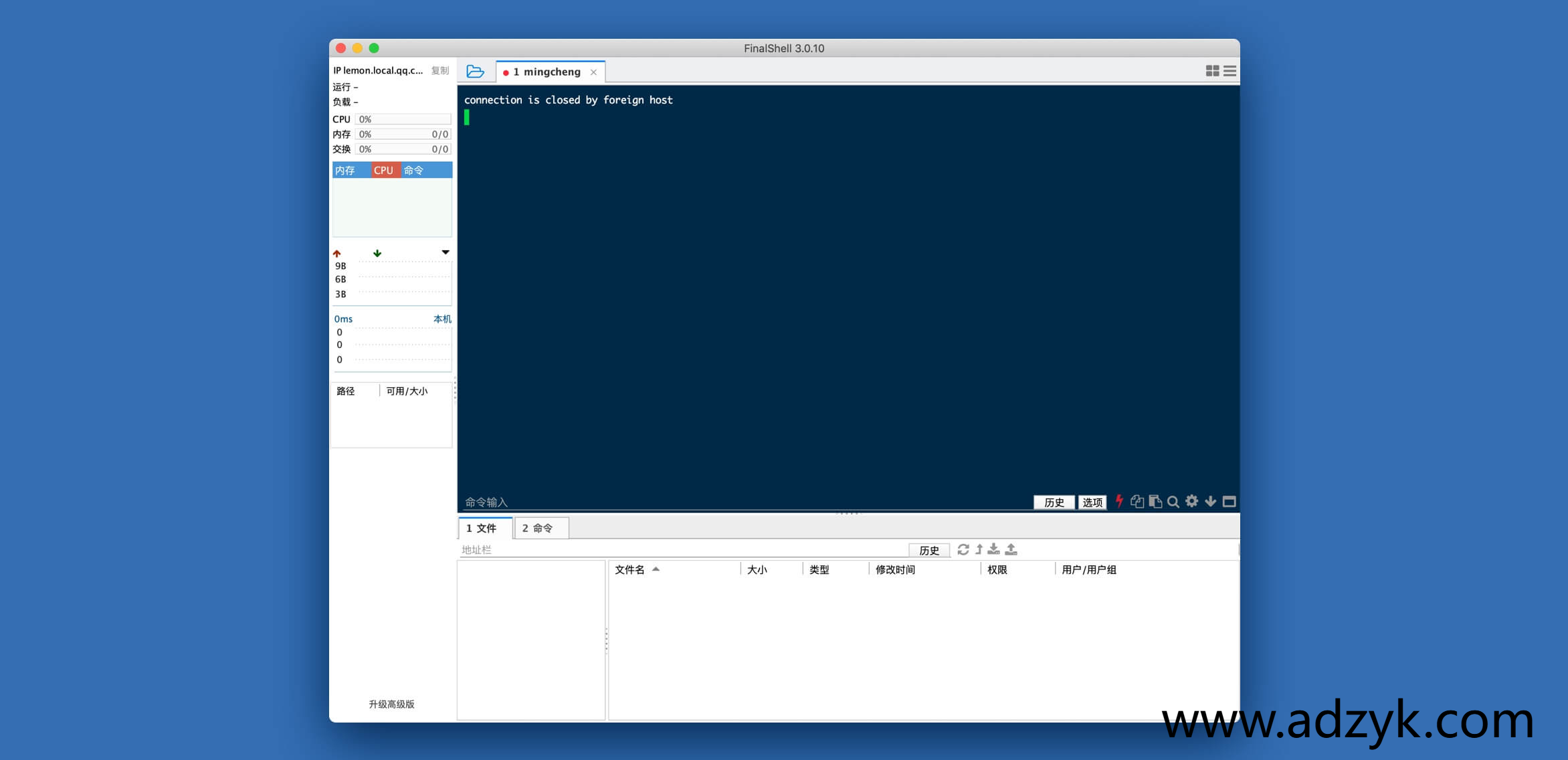This screenshot has width=1568, height=760.
Task: Refresh the file list with the refresh icon
Action: coord(963,549)
